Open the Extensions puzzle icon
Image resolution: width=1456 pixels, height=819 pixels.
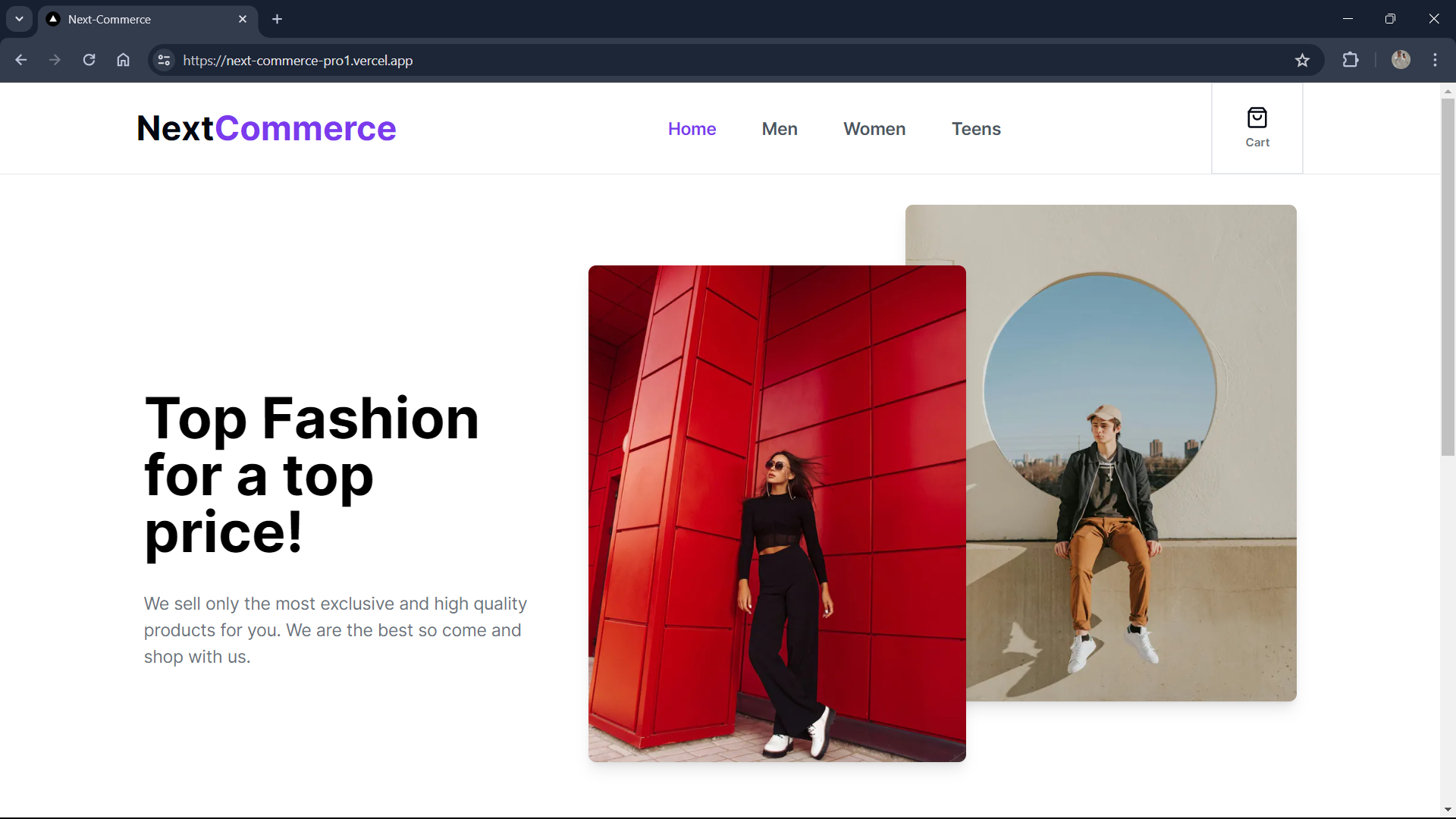(x=1351, y=60)
